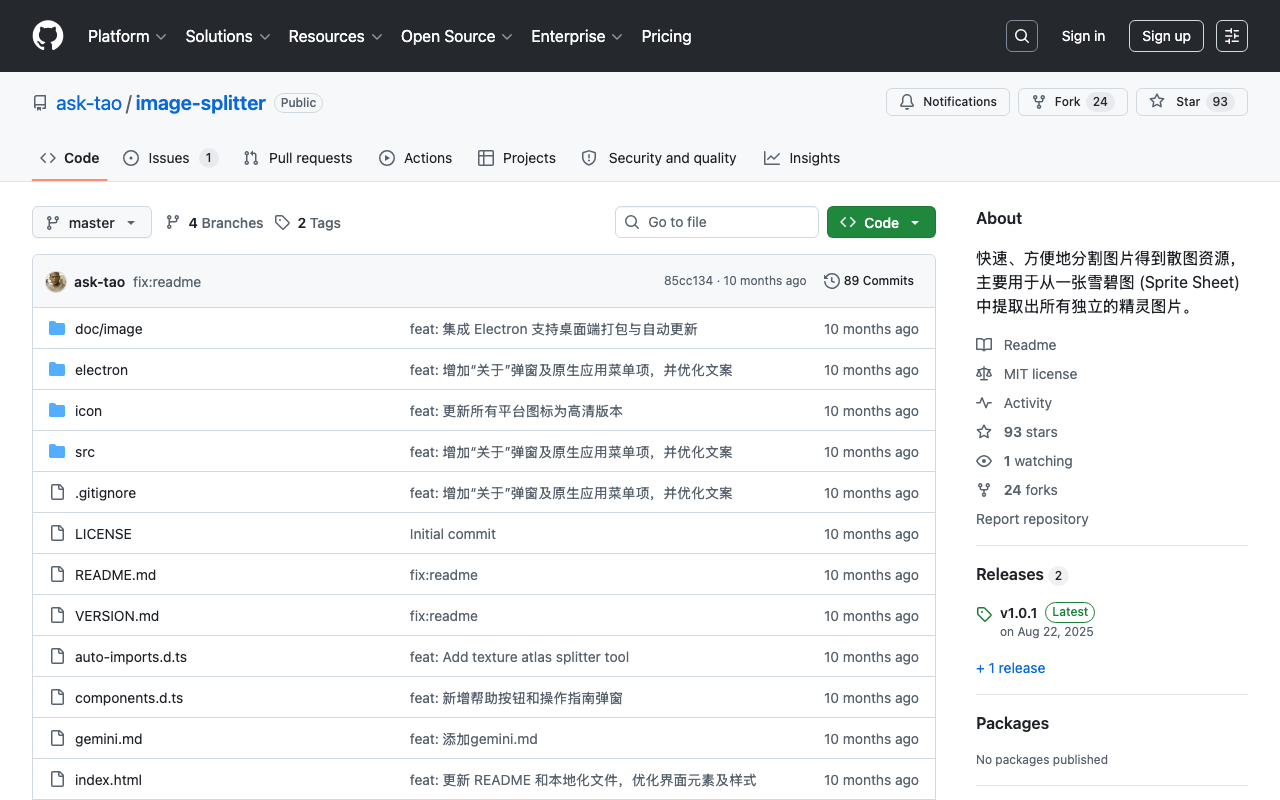Click the Notifications bell button

coord(948,102)
